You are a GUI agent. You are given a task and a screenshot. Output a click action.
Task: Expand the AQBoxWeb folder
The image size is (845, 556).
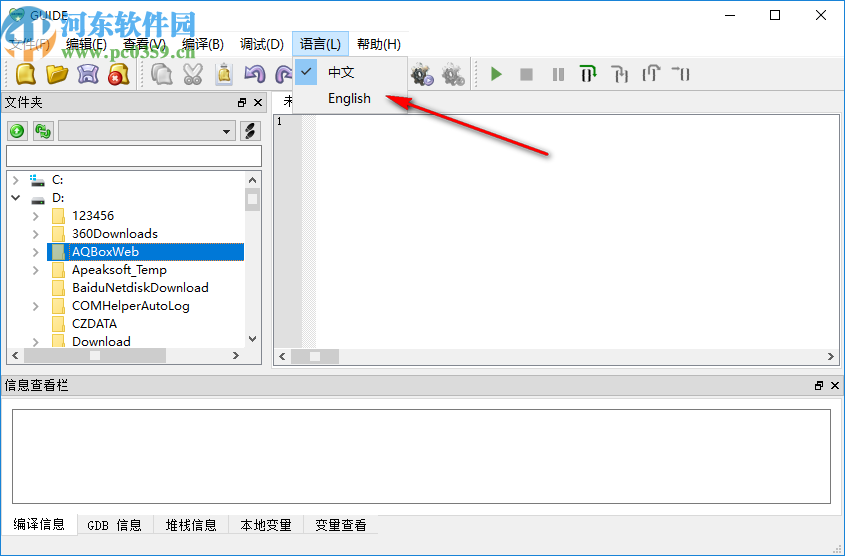tap(36, 252)
